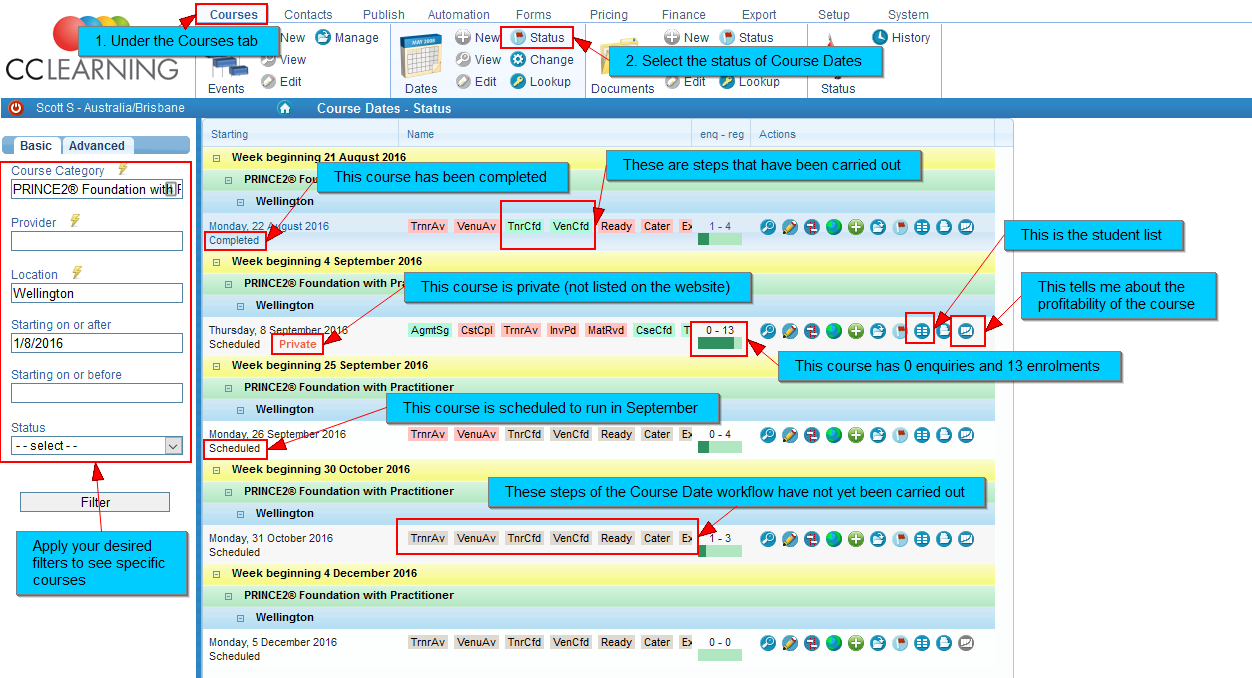Viewport: 1252px width, 678px height.
Task: Collapse Wellington group under 25 September week
Action: pyautogui.click(x=240, y=410)
